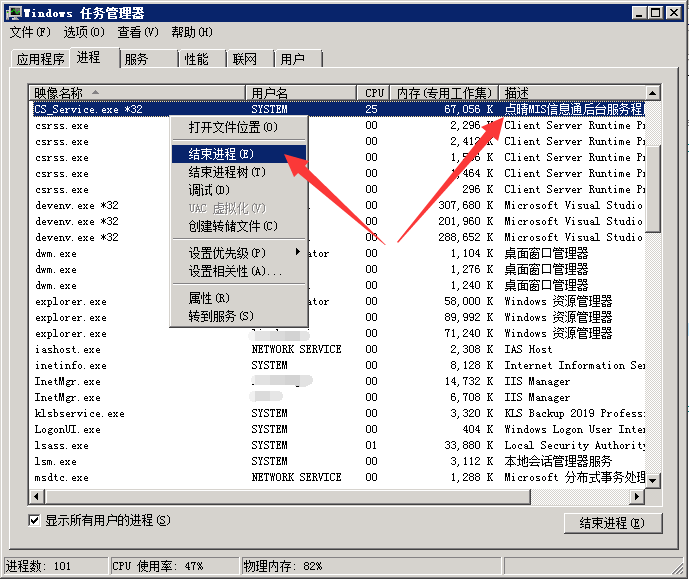The width and height of the screenshot is (689, 579).
Task: Go to the 应用程序 tab
Action: click(x=40, y=59)
